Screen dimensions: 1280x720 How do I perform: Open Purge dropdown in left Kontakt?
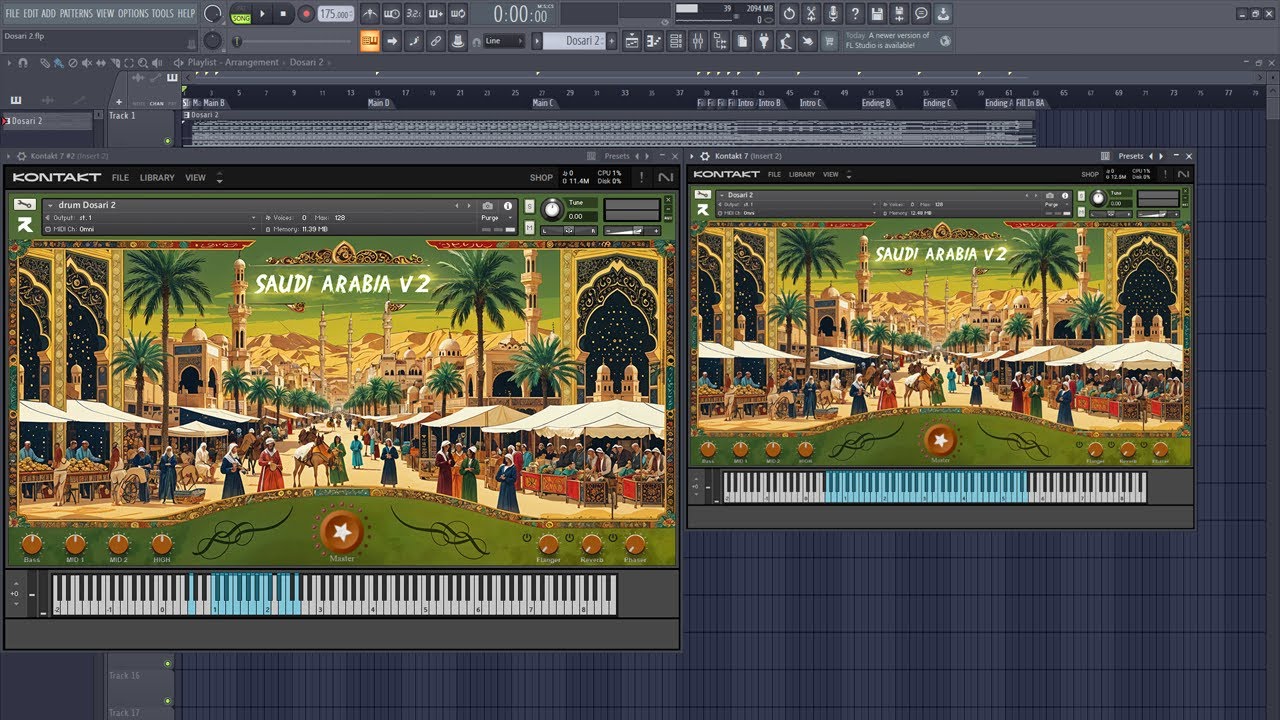click(x=497, y=218)
